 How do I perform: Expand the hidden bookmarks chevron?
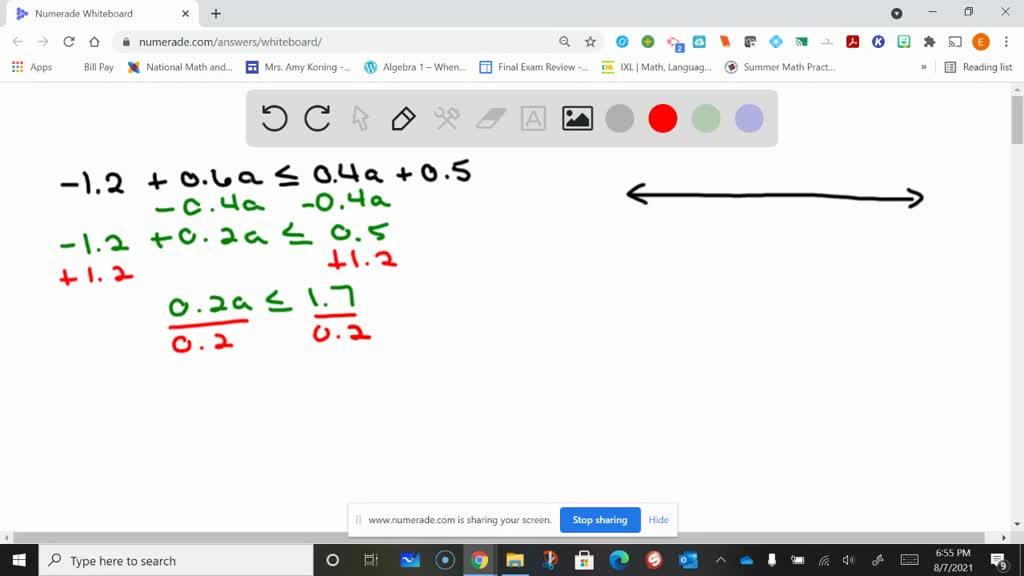click(923, 67)
